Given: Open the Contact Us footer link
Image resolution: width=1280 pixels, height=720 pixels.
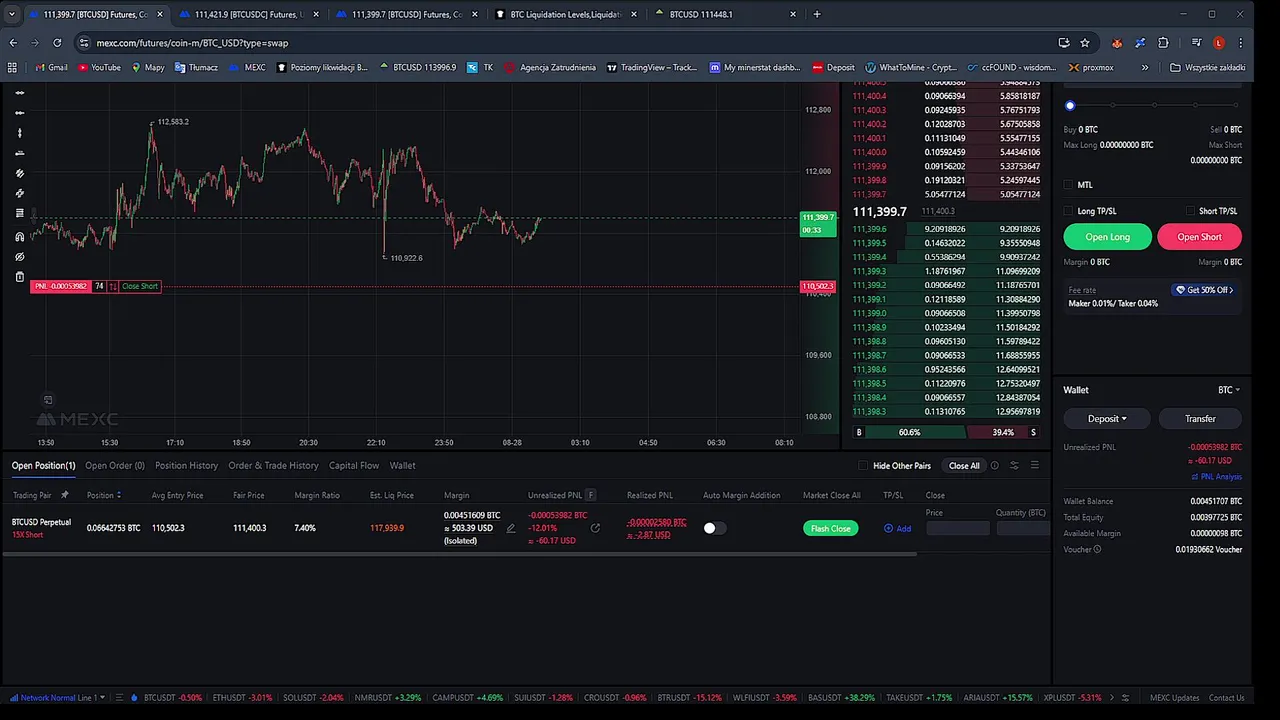Looking at the screenshot, I should pos(1226,697).
